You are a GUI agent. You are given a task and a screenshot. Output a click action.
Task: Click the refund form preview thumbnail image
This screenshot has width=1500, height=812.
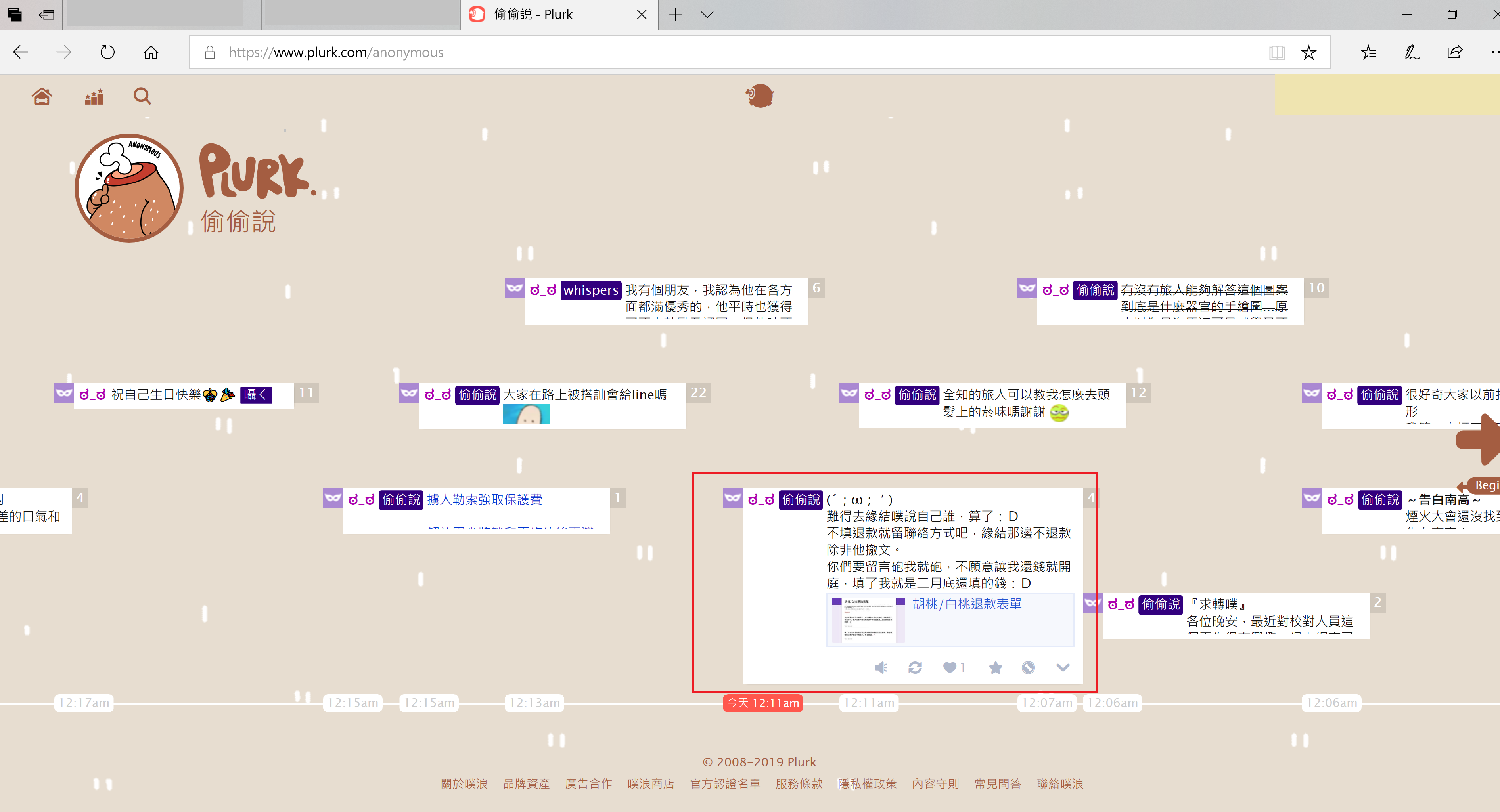(x=868, y=620)
